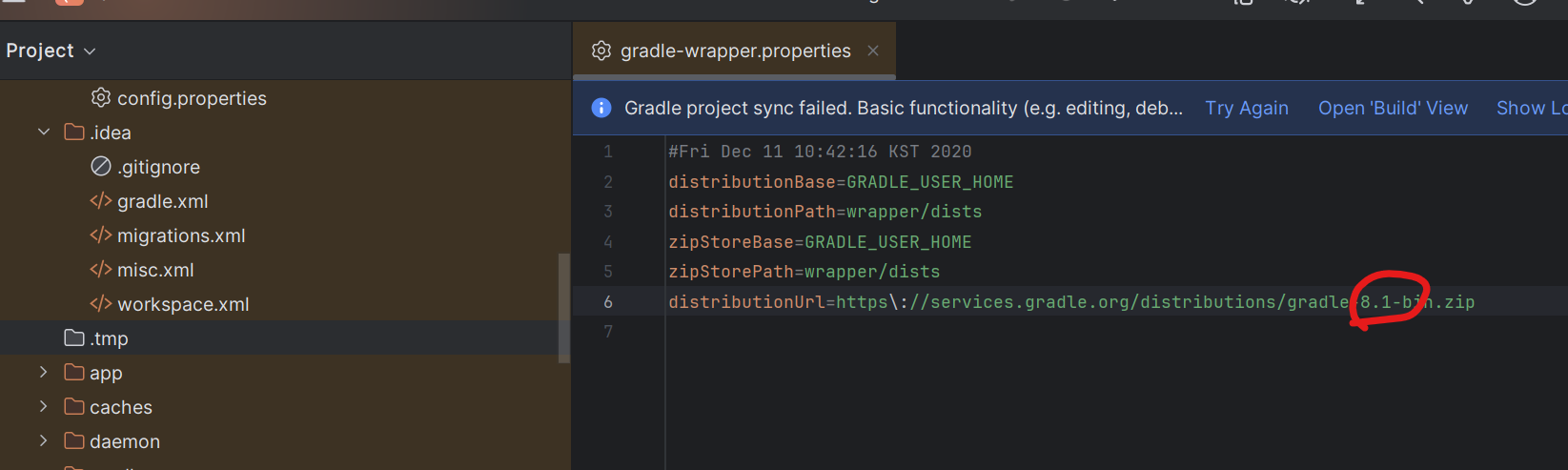Select the .idea folder icon
Image resolution: width=1568 pixels, height=470 pixels.
tap(74, 132)
